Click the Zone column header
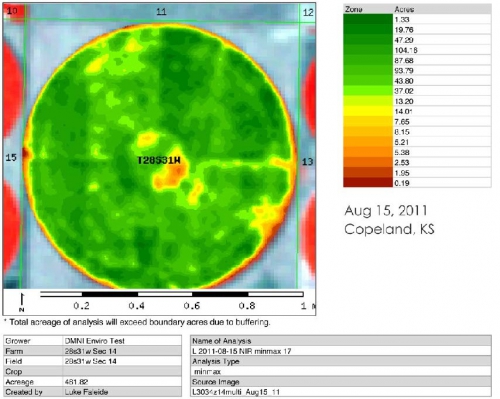 353,9
